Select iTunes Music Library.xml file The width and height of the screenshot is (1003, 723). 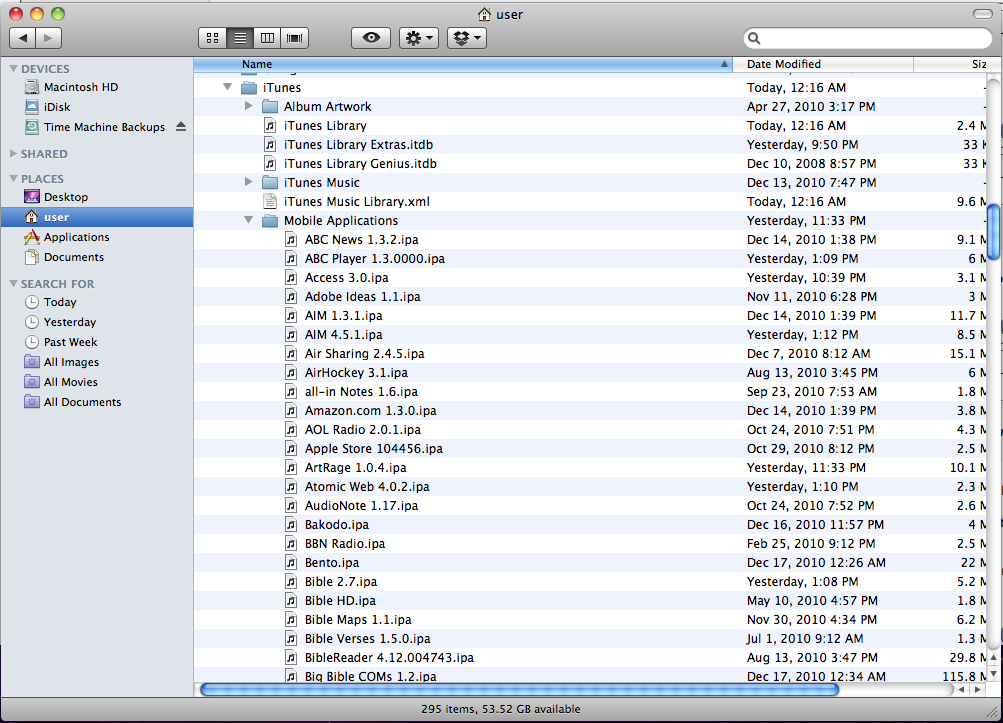coord(356,202)
